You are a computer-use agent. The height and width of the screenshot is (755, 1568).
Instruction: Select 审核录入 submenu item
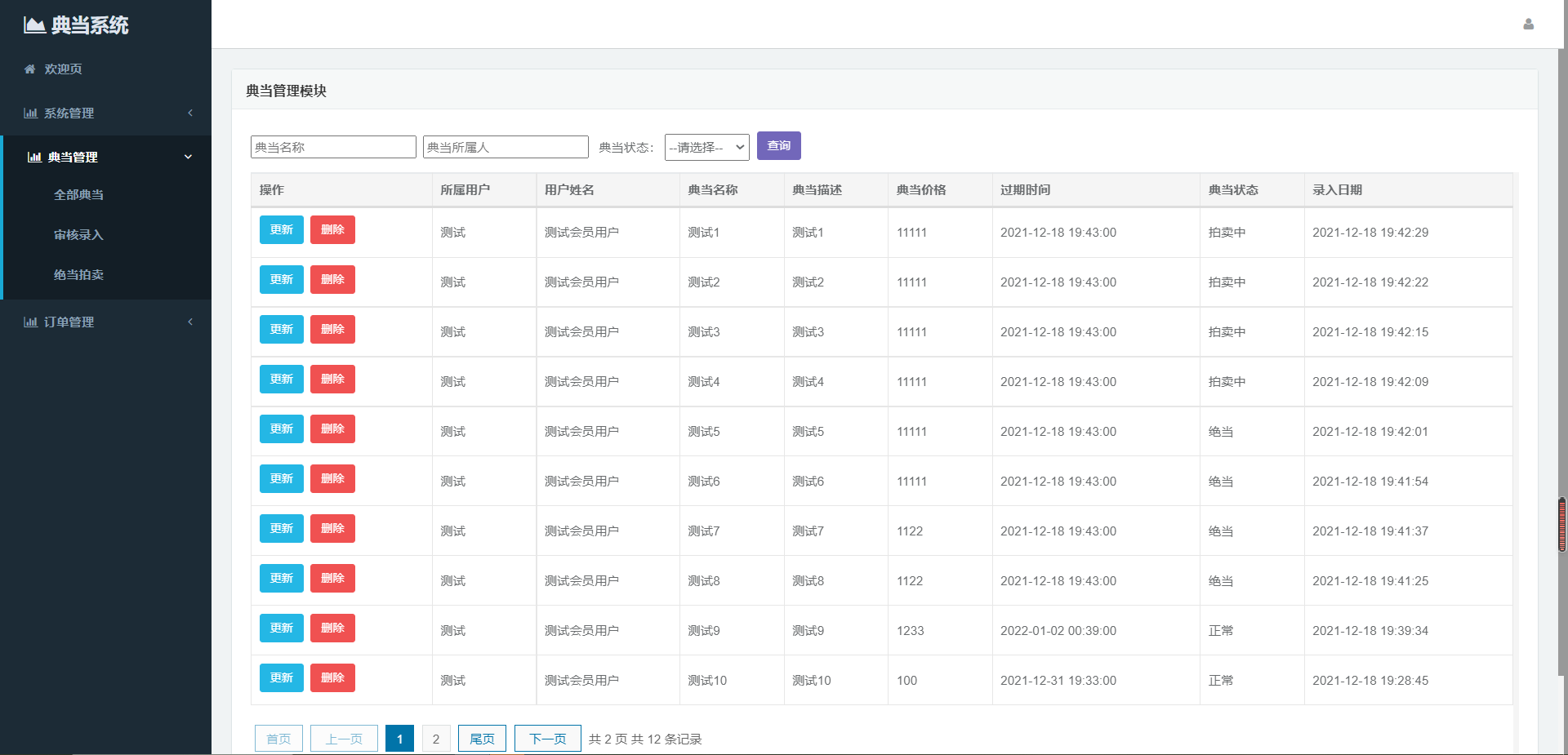78,235
